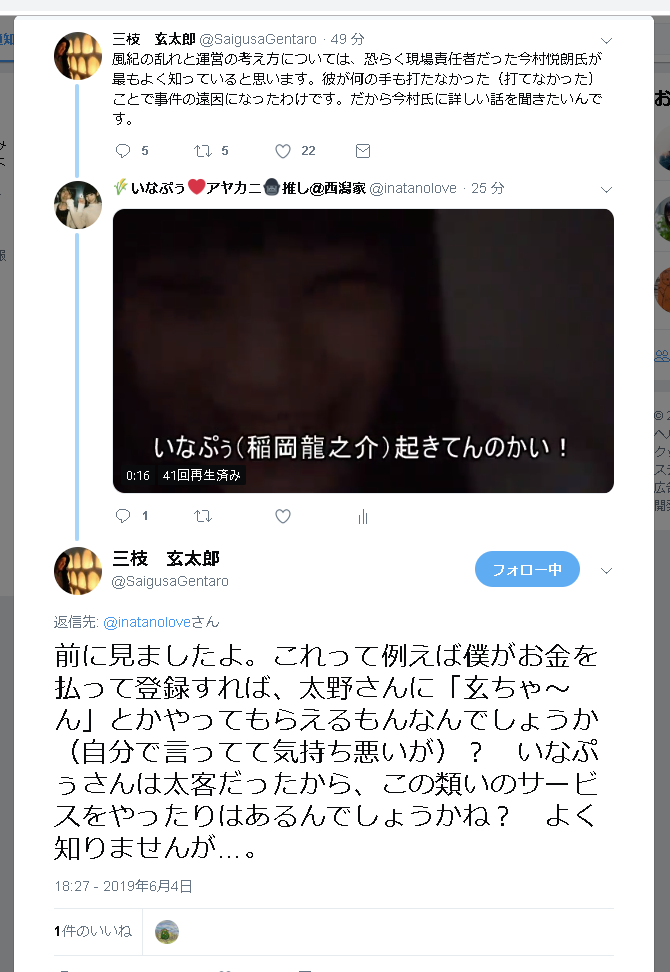Viewport: 670px width, 972px height.
Task: Open @inatanolove reply-to link
Action: pos(147,622)
